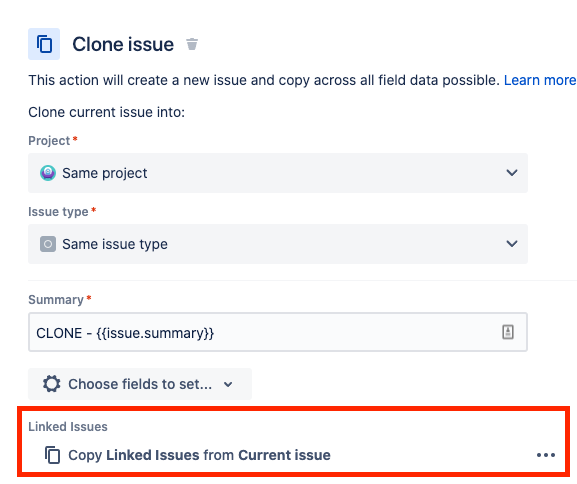The width and height of the screenshot is (577, 484).
Task: Click Copy Linked Issues from Current issue row
Action: (x=293, y=455)
